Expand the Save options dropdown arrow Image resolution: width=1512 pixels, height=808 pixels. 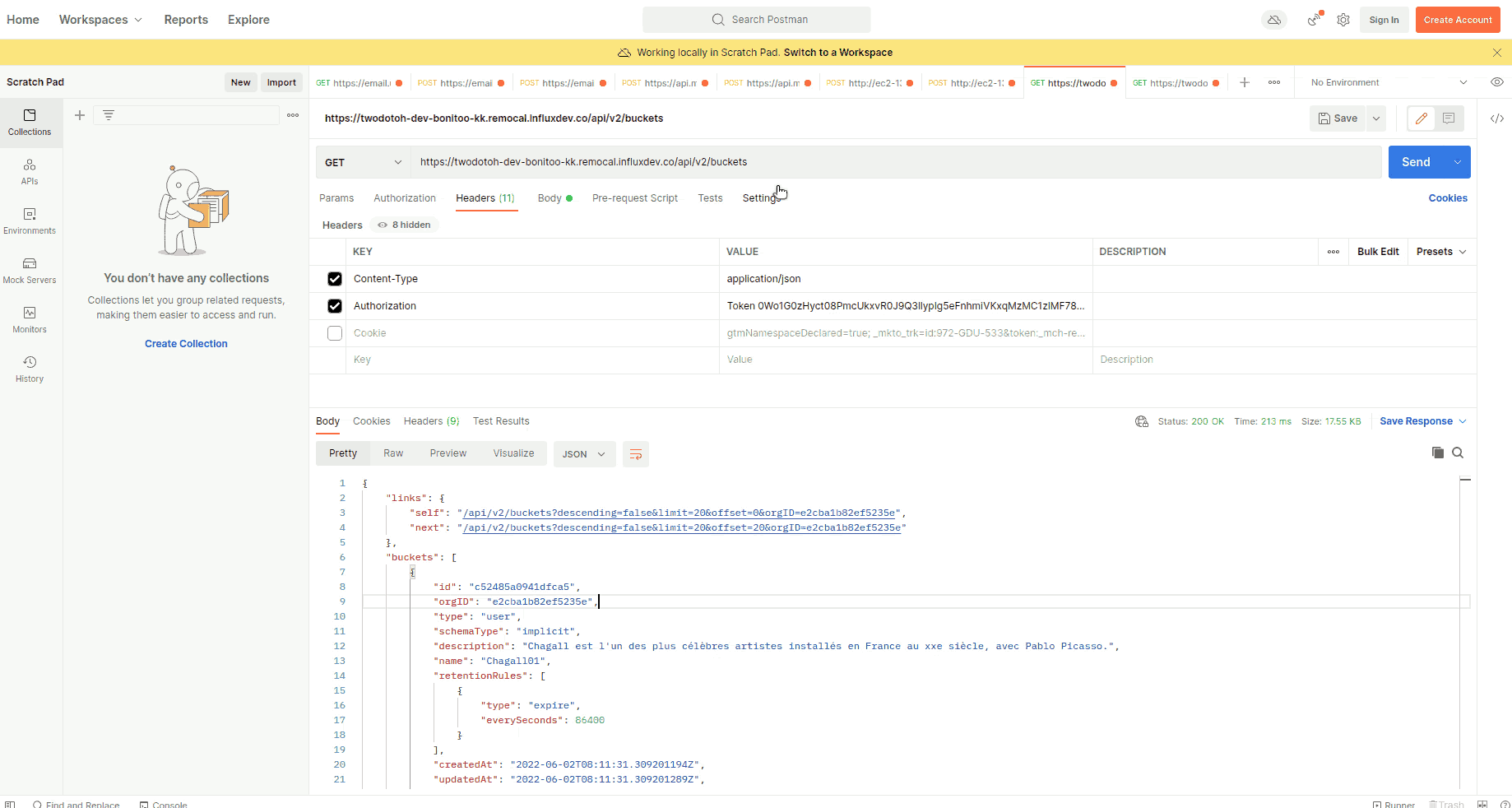point(1376,118)
